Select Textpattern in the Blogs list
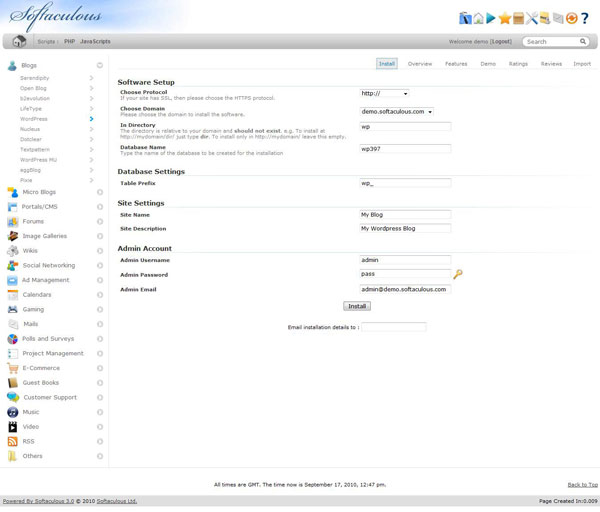 pyautogui.click(x=35, y=150)
